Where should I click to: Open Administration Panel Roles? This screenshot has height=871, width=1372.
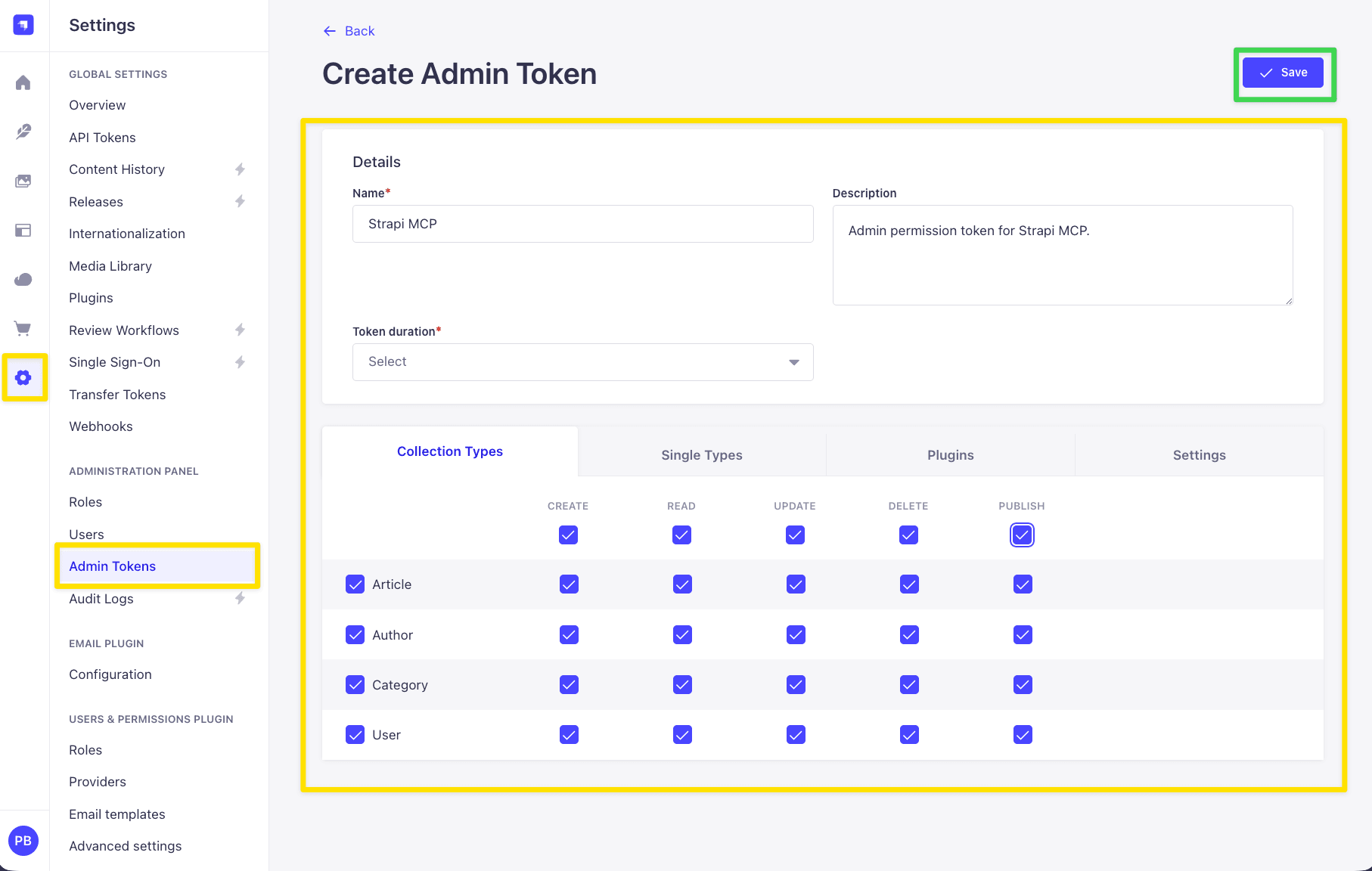85,502
